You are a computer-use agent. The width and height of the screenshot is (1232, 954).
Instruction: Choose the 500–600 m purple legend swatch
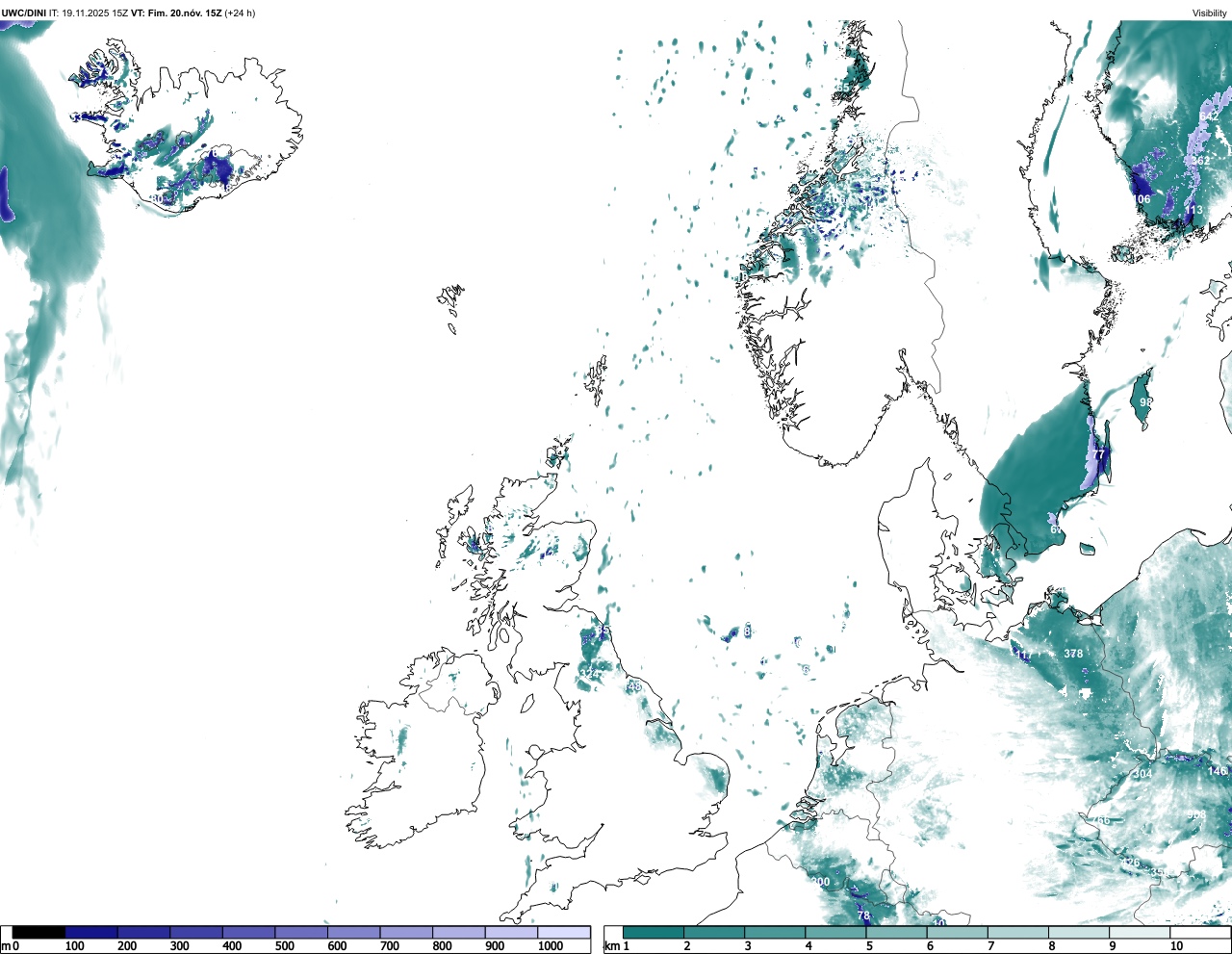click(x=301, y=932)
